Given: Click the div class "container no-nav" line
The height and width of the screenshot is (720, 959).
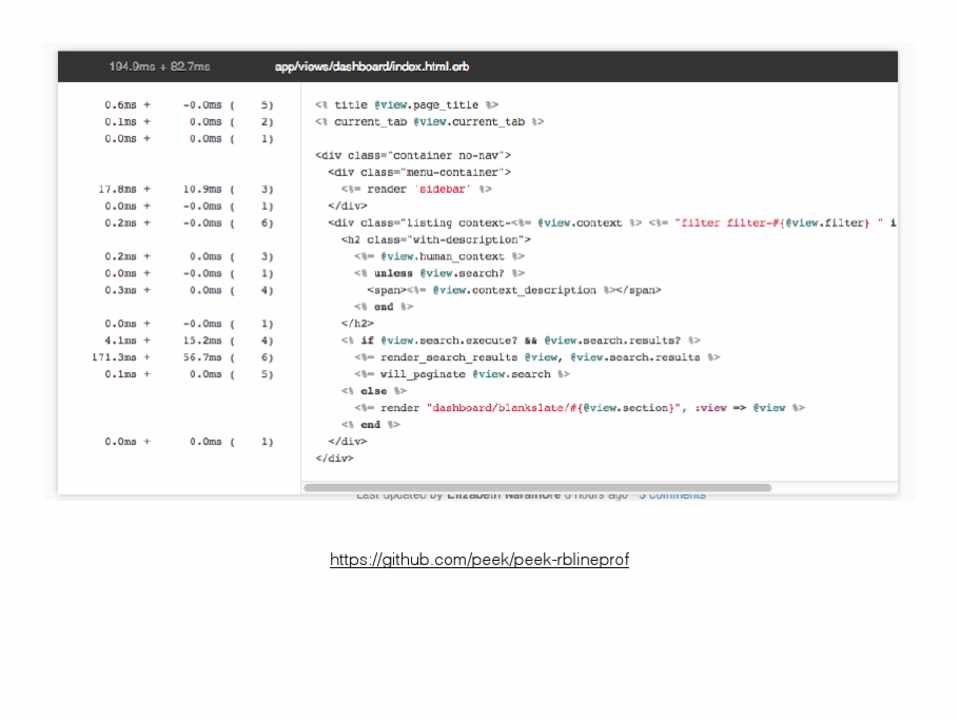Looking at the screenshot, I should point(413,155).
